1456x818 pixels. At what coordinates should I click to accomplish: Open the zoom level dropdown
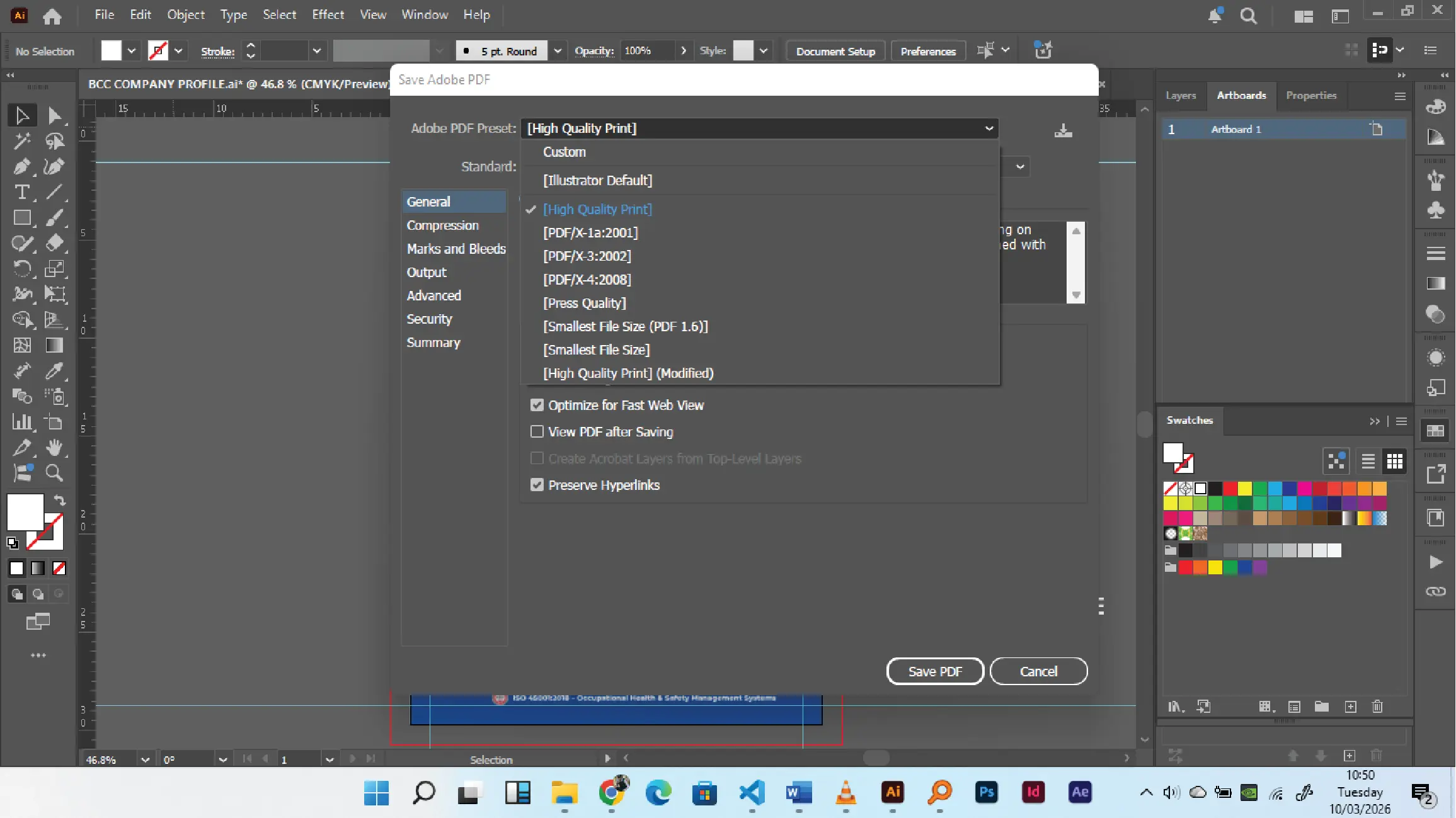[x=145, y=759]
